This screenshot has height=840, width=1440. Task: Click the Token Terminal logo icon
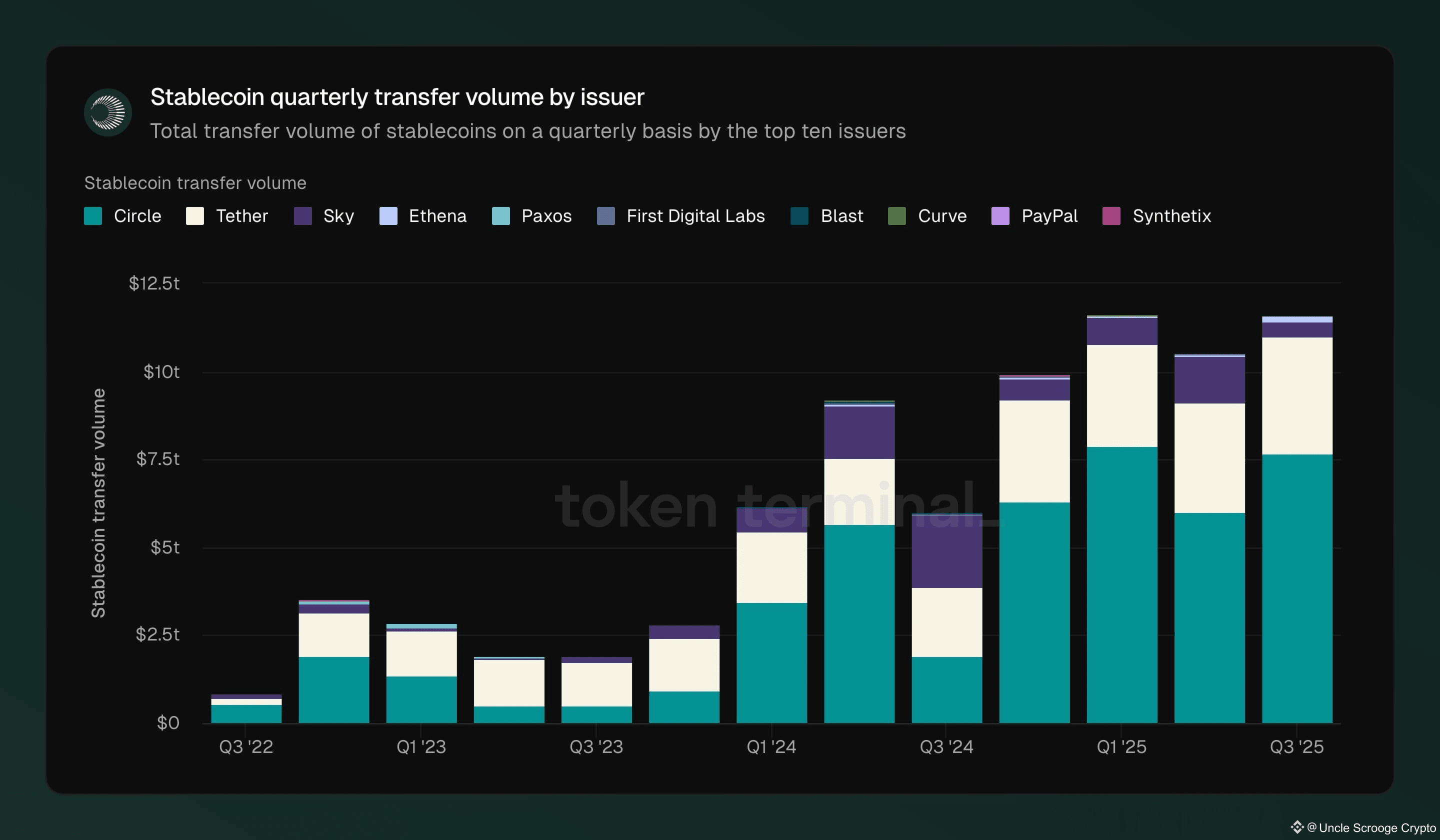[x=107, y=112]
